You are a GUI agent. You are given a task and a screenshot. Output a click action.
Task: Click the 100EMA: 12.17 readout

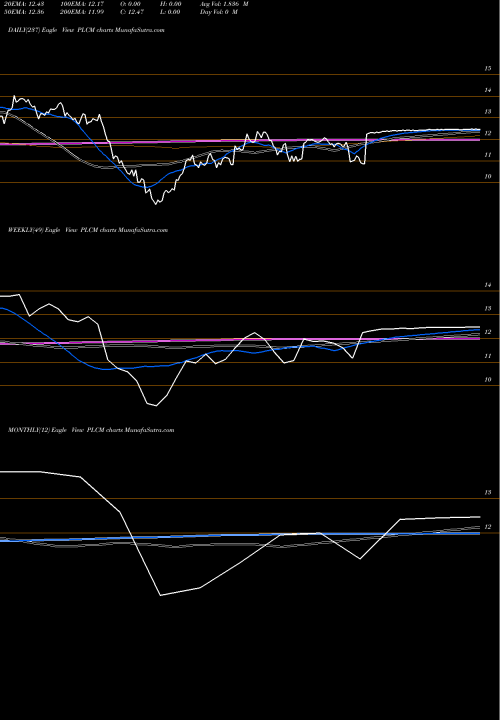[84, 4]
